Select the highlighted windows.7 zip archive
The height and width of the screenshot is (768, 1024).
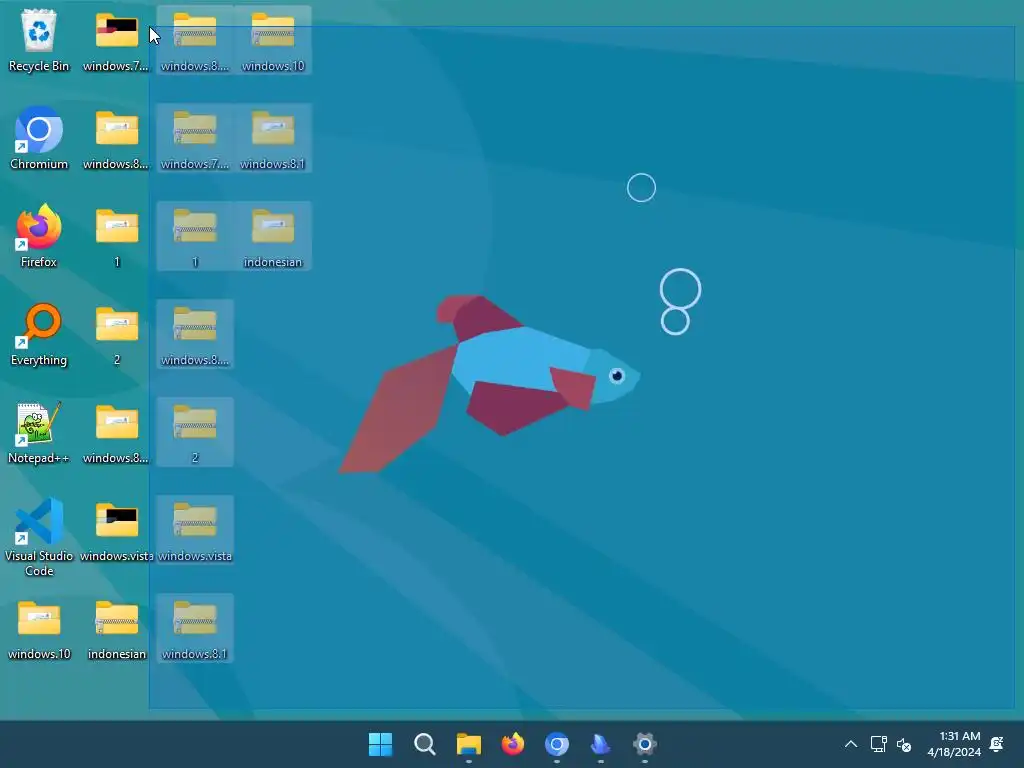[x=195, y=138]
